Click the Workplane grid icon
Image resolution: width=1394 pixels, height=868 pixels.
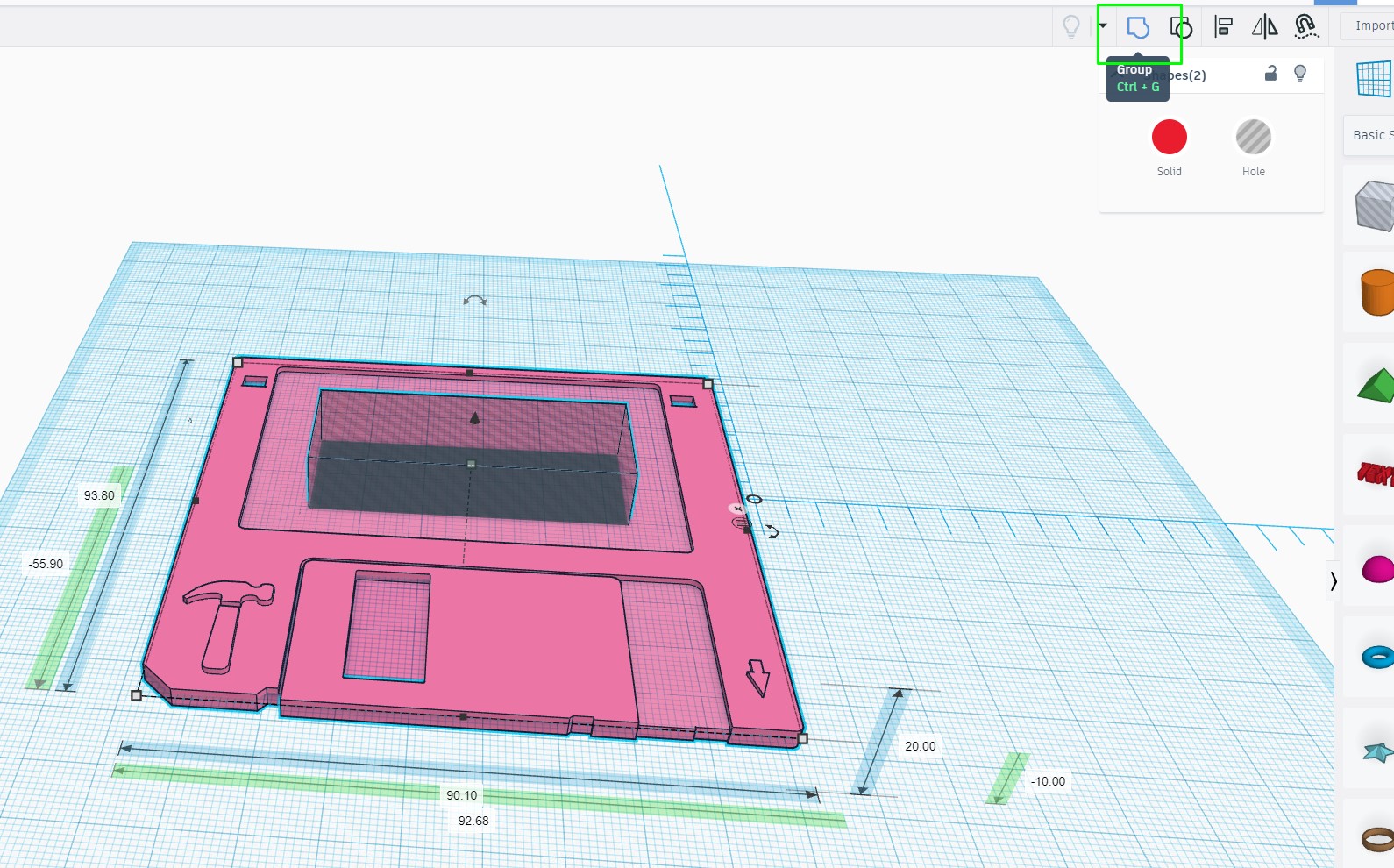(1375, 79)
